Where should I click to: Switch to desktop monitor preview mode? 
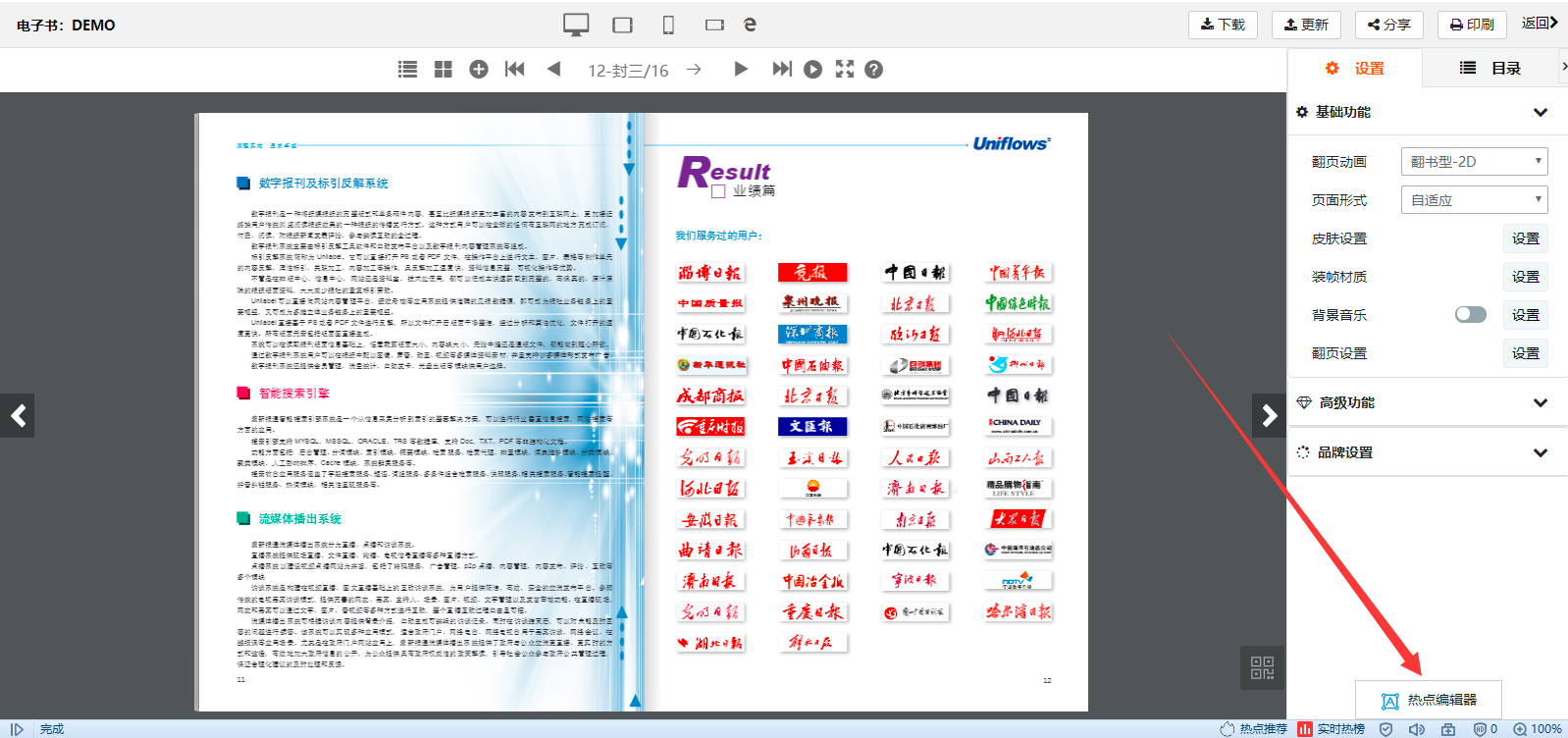coord(576,25)
